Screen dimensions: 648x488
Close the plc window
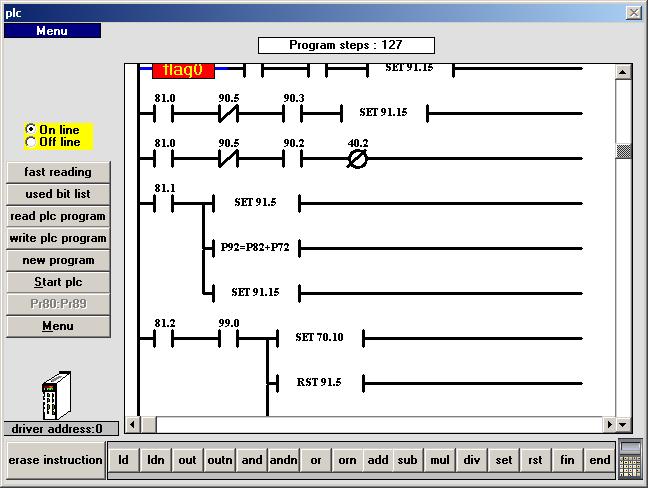(633, 13)
